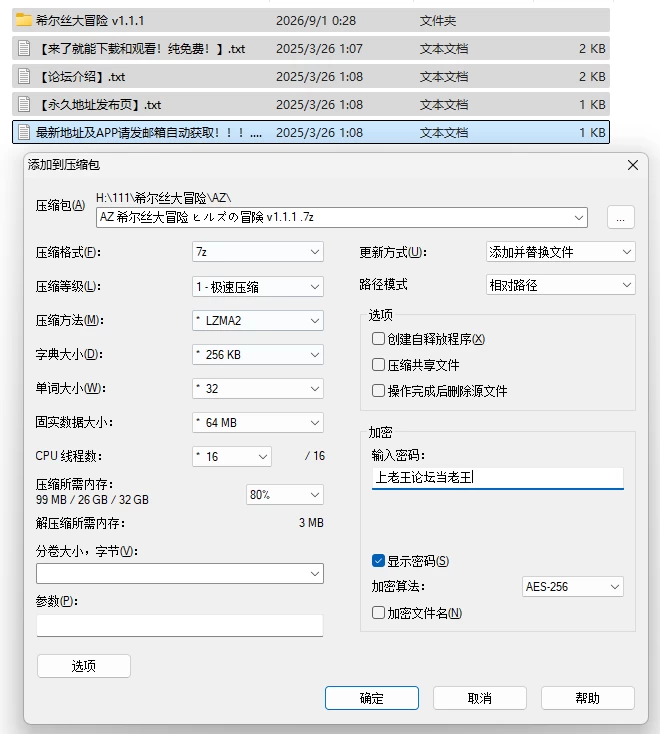Open 固实数据大小 64 MB dropdown

(257, 423)
